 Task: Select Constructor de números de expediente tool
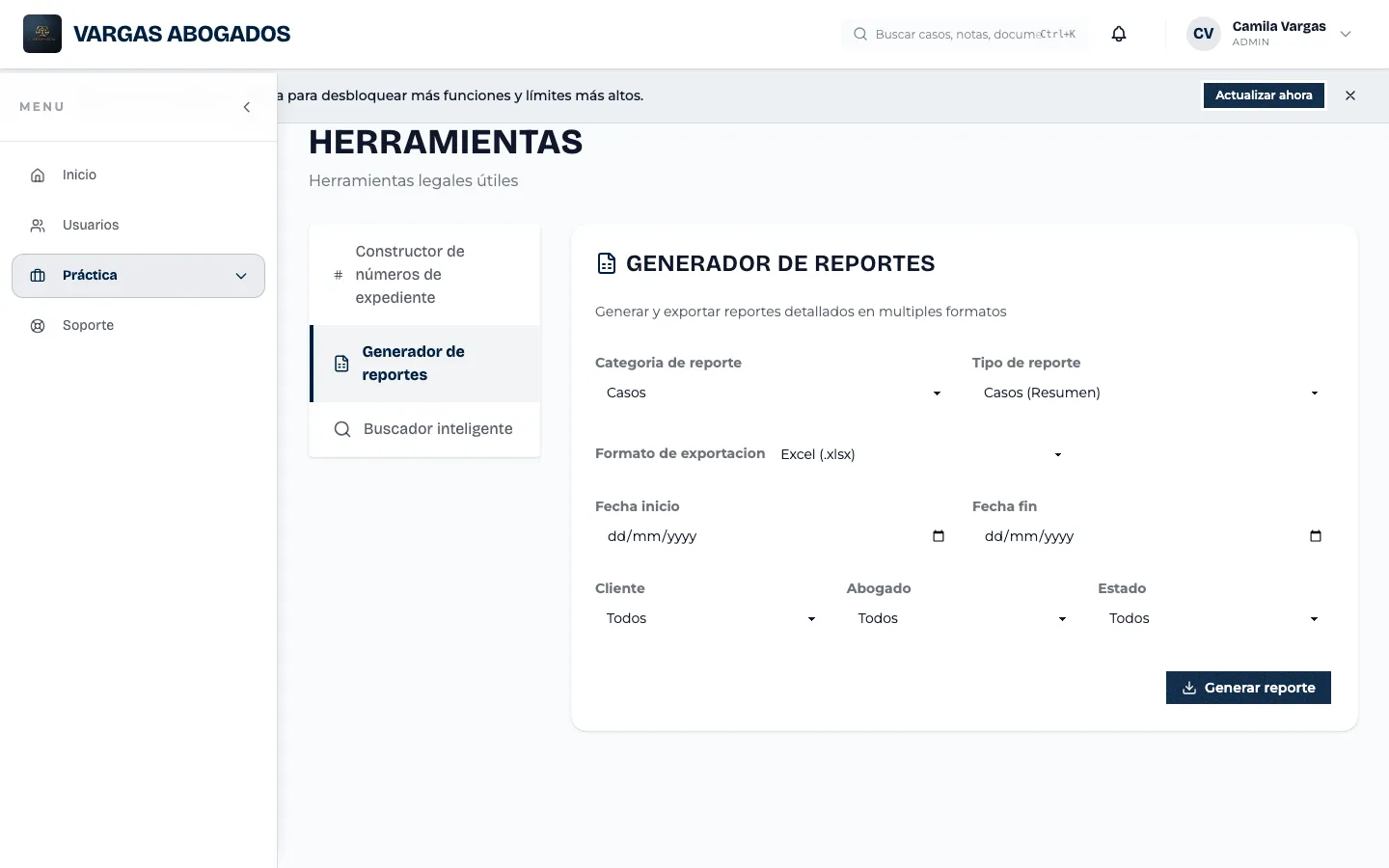(424, 275)
